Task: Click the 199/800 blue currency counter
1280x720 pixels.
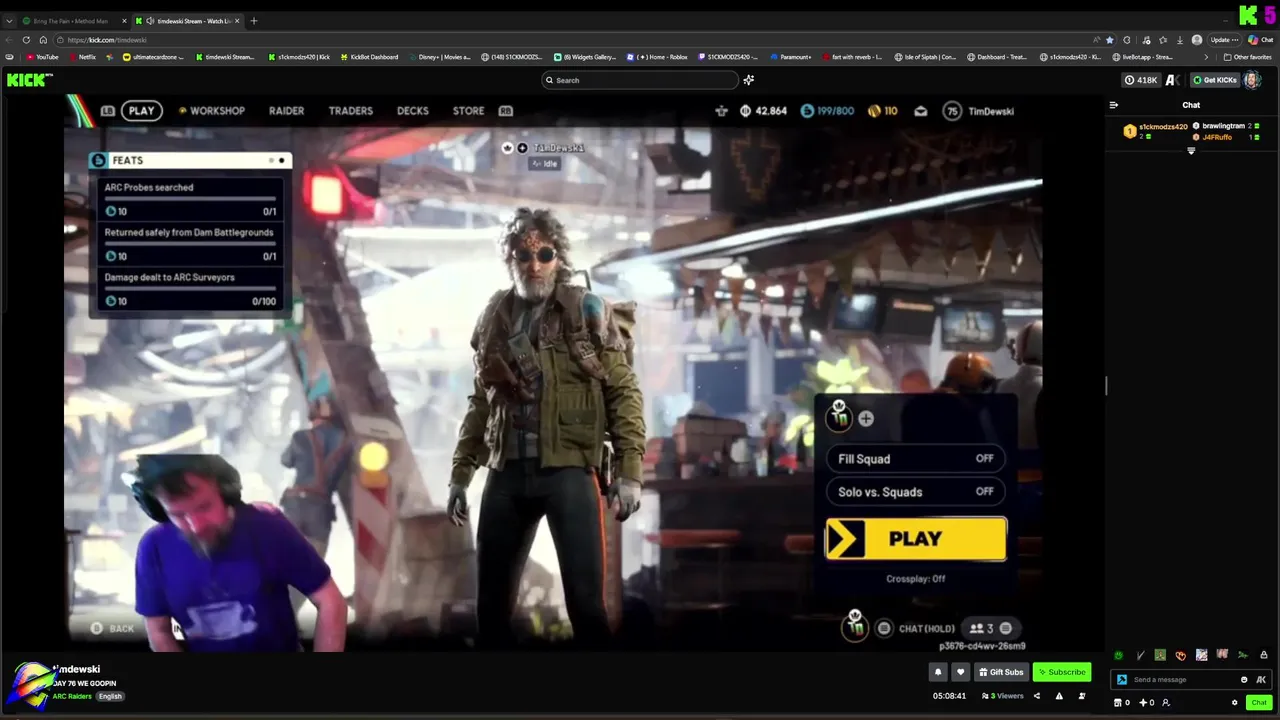Action: pos(827,111)
